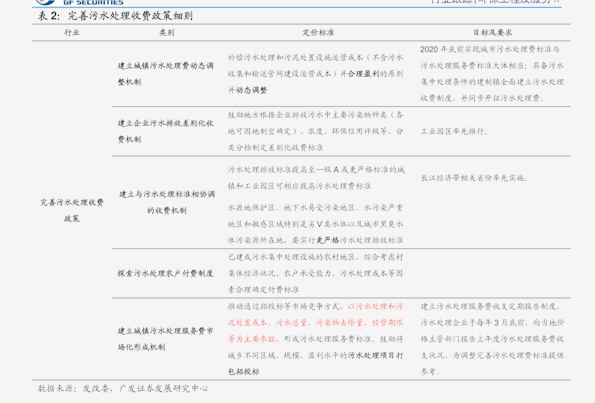
Task: Select the '完善污水处理收费政策' industry cell
Action: point(72,210)
